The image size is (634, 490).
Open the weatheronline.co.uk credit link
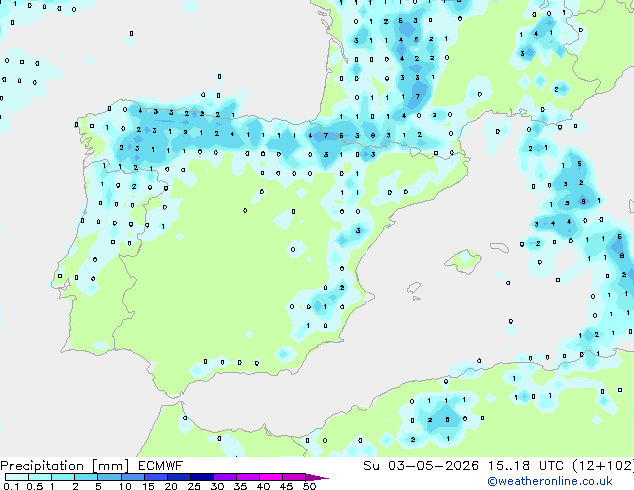click(549, 481)
